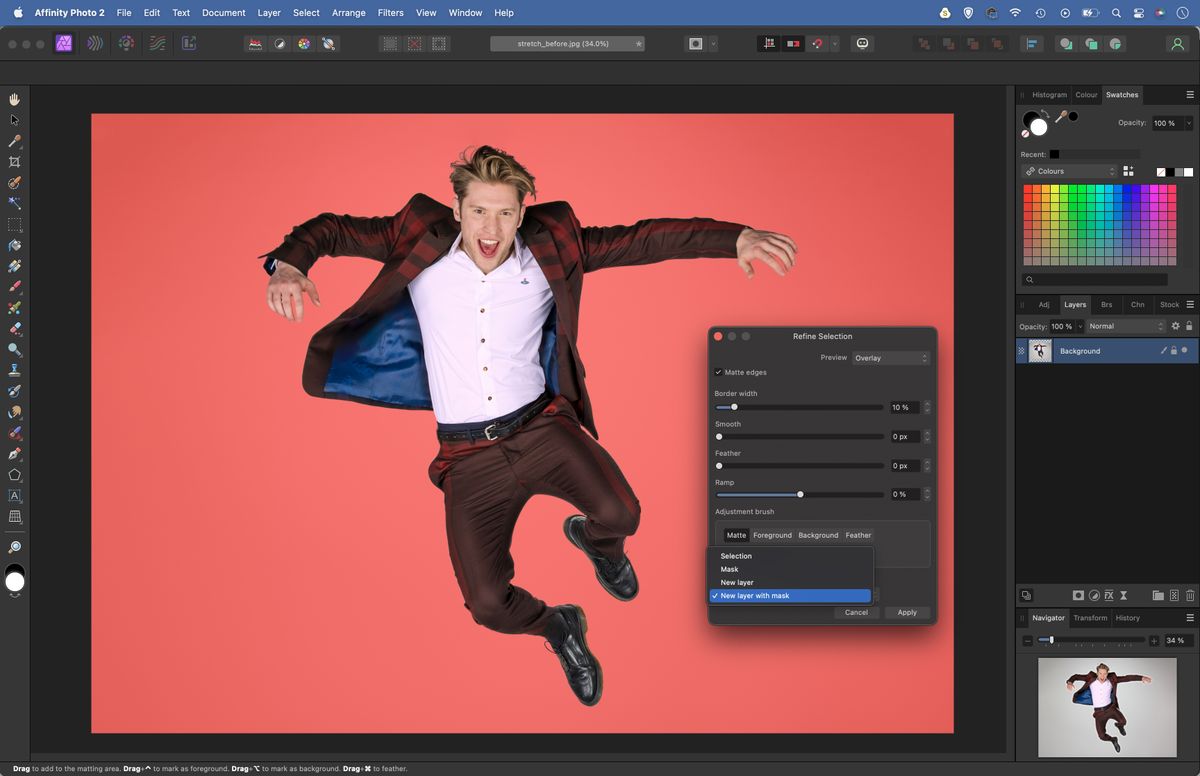1200x776 pixels.
Task: Open the Colour Picker tool
Action: click(x=14, y=140)
